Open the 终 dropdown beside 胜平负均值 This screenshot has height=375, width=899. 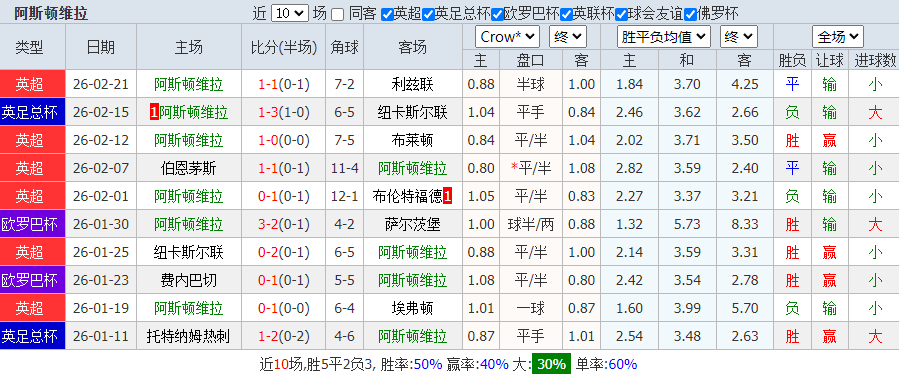coord(739,37)
